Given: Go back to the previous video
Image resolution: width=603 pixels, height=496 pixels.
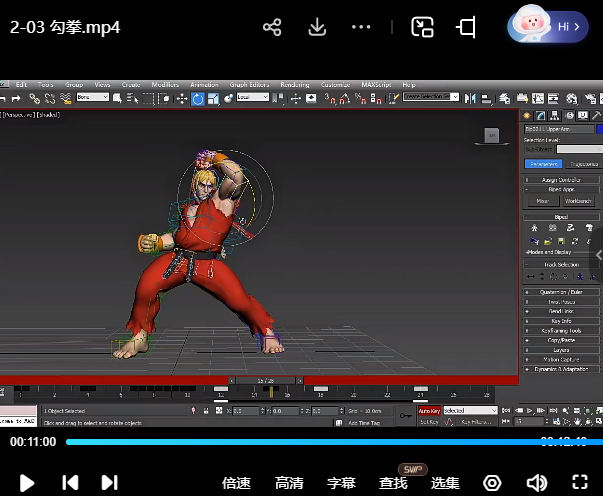Looking at the screenshot, I should click(x=70, y=482).
